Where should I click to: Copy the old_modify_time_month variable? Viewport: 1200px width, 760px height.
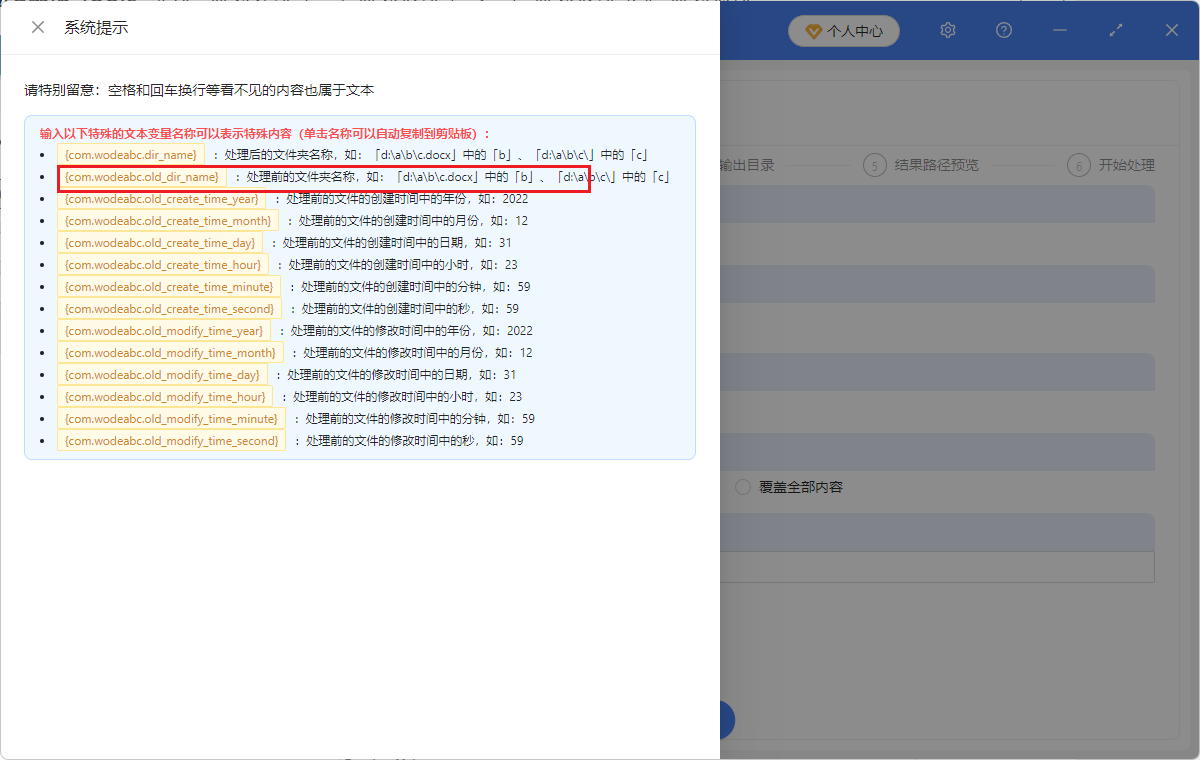168,353
